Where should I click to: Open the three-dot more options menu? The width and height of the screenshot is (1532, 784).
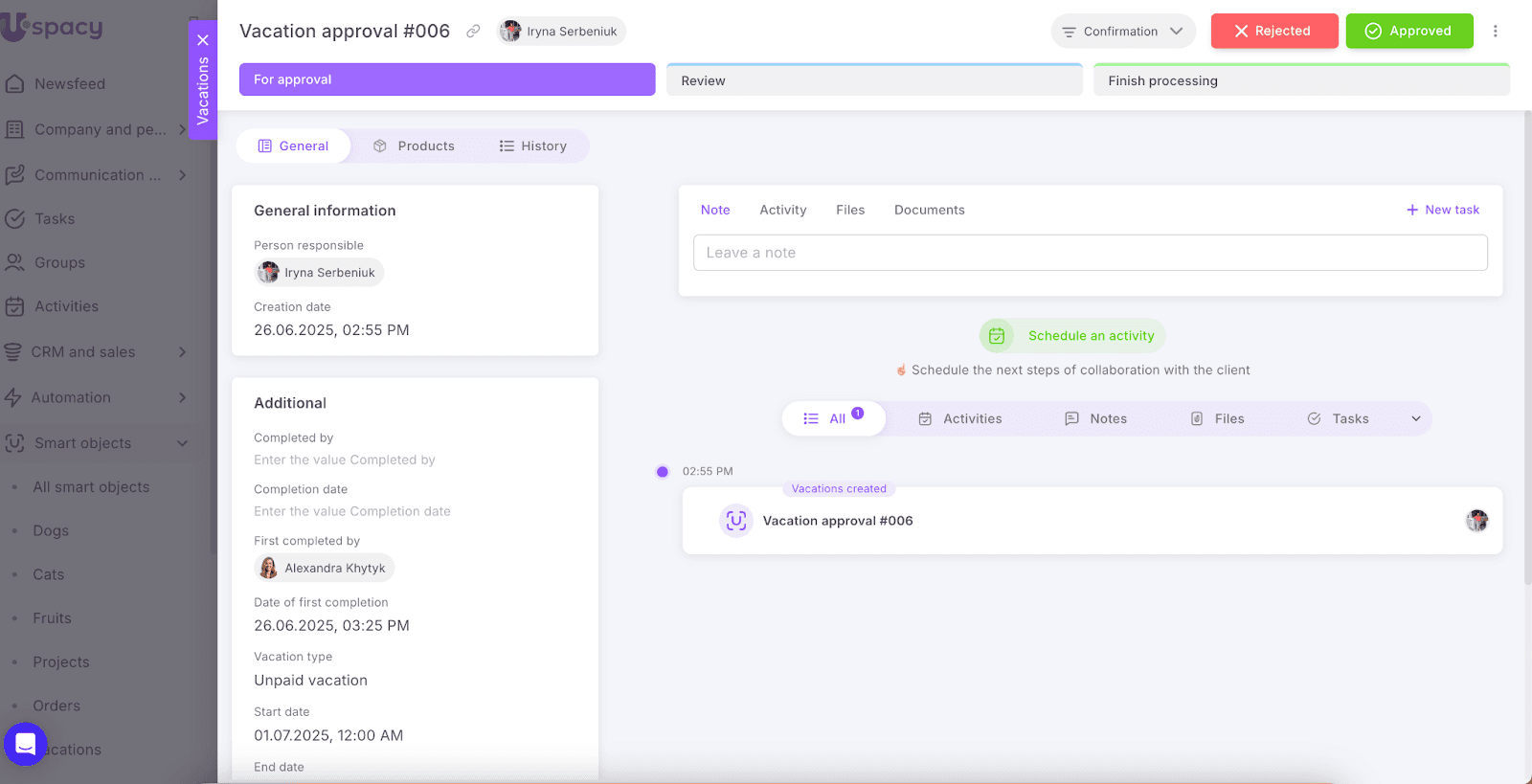coord(1495,32)
